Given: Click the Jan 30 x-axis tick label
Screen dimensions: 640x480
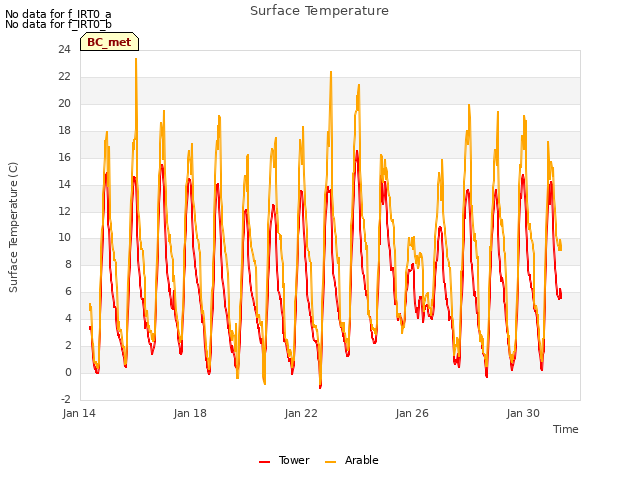Looking at the screenshot, I should [523, 413].
